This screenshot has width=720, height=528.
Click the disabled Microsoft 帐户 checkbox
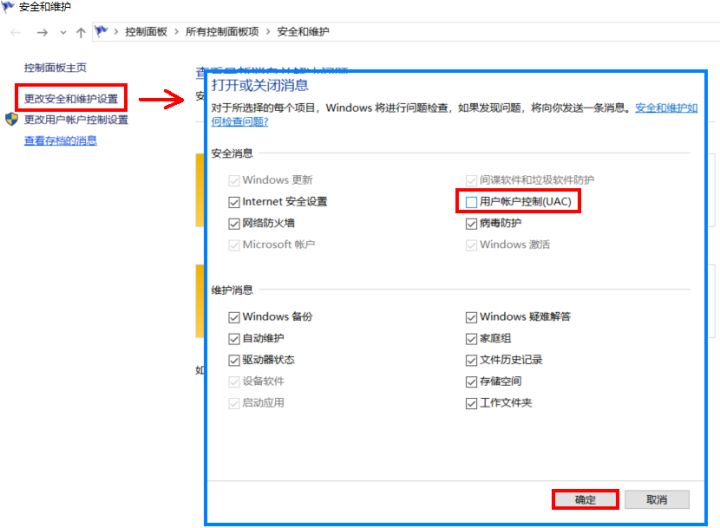(x=234, y=245)
